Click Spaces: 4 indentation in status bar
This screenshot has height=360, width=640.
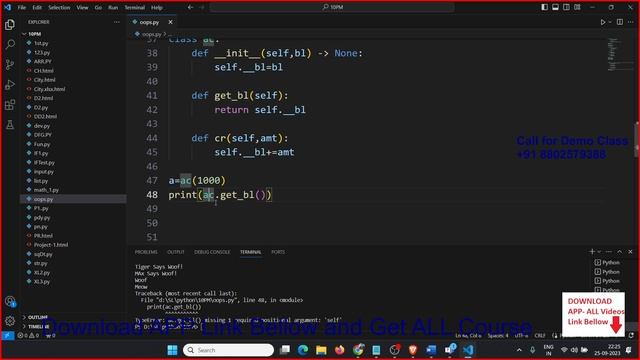[x=498, y=336]
